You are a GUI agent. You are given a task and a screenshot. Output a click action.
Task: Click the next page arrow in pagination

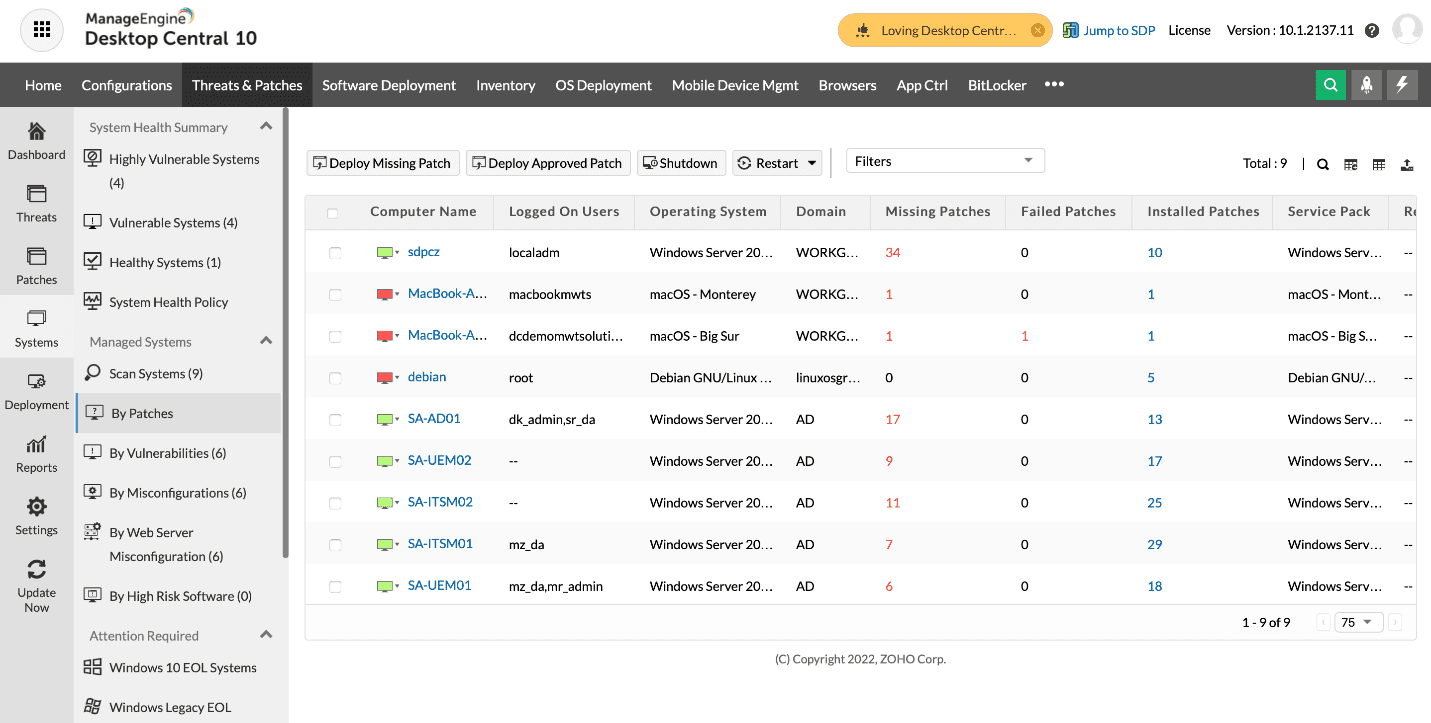(1395, 622)
